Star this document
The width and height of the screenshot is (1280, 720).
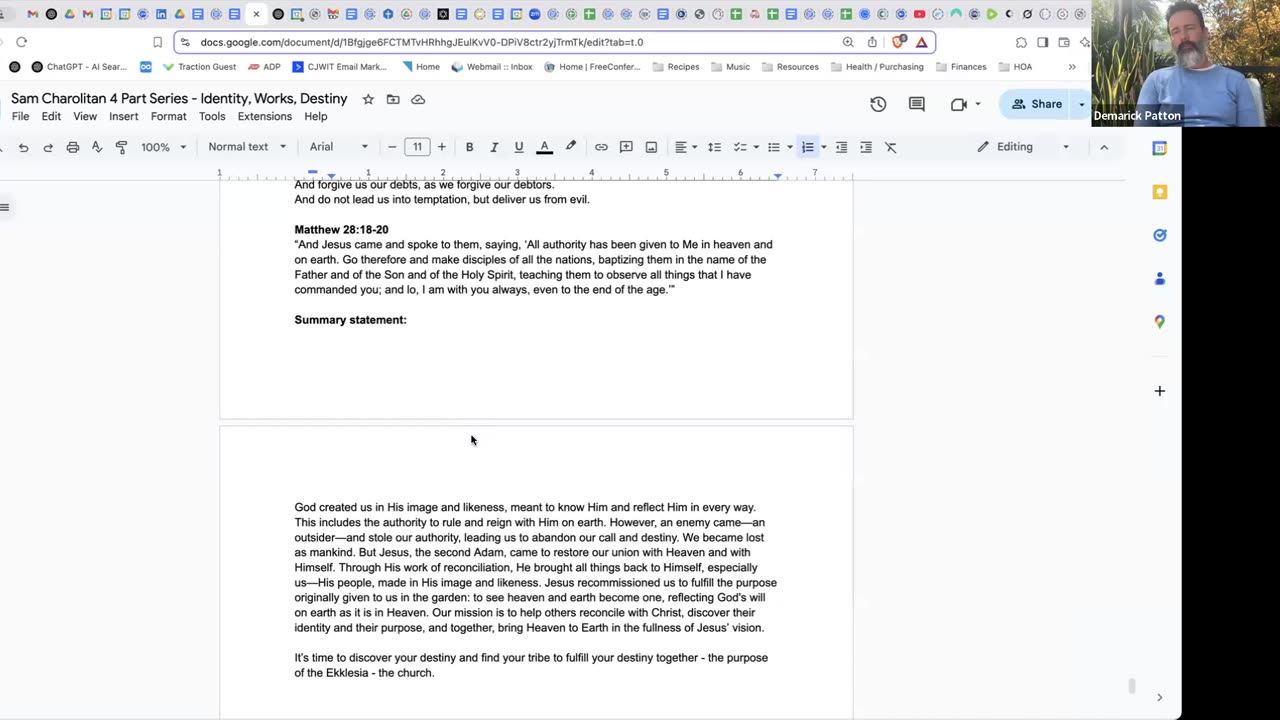368,99
